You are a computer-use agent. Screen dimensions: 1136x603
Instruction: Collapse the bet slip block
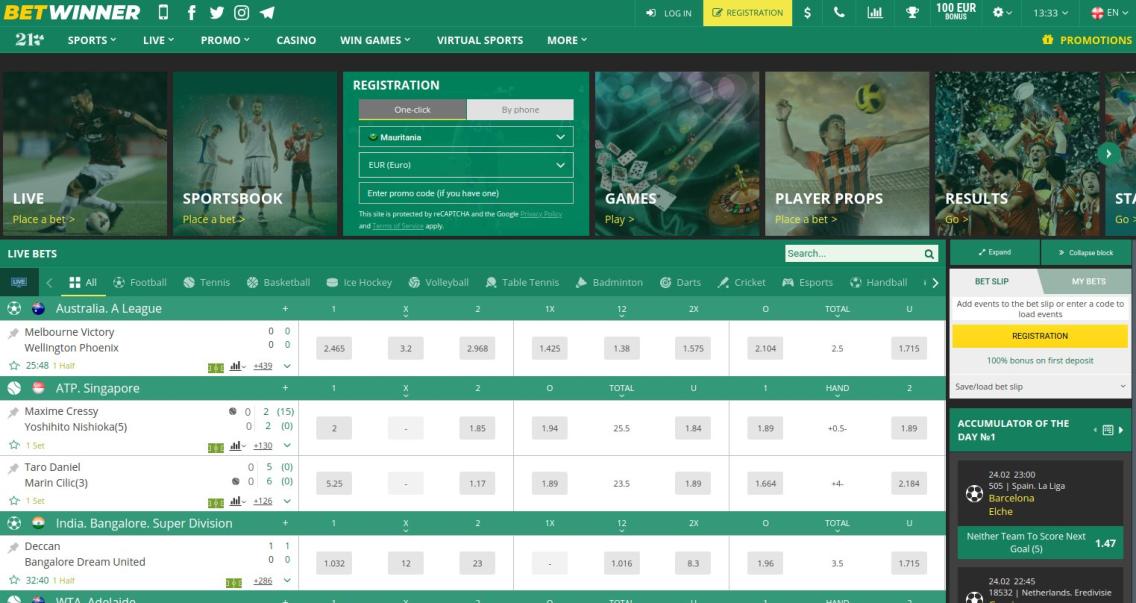click(1085, 252)
